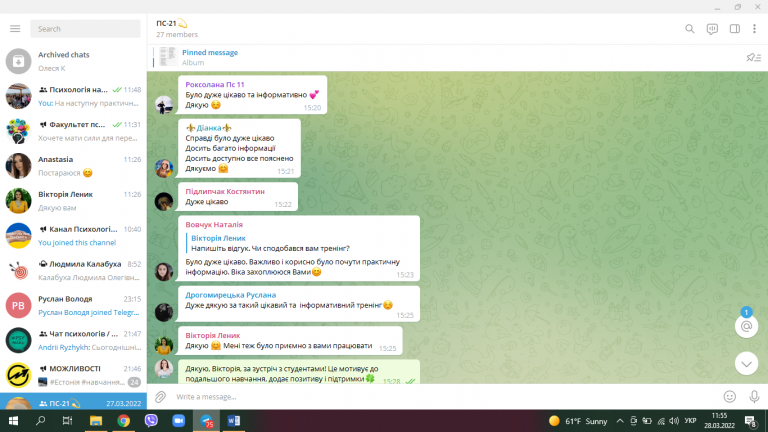Focus the Write a message field
This screenshot has width=768, height=432.
(443, 397)
